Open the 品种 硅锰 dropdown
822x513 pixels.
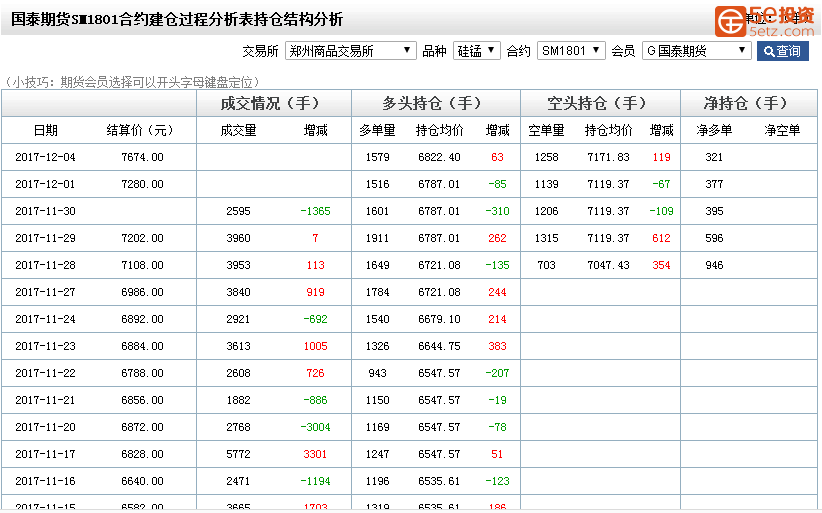(477, 51)
